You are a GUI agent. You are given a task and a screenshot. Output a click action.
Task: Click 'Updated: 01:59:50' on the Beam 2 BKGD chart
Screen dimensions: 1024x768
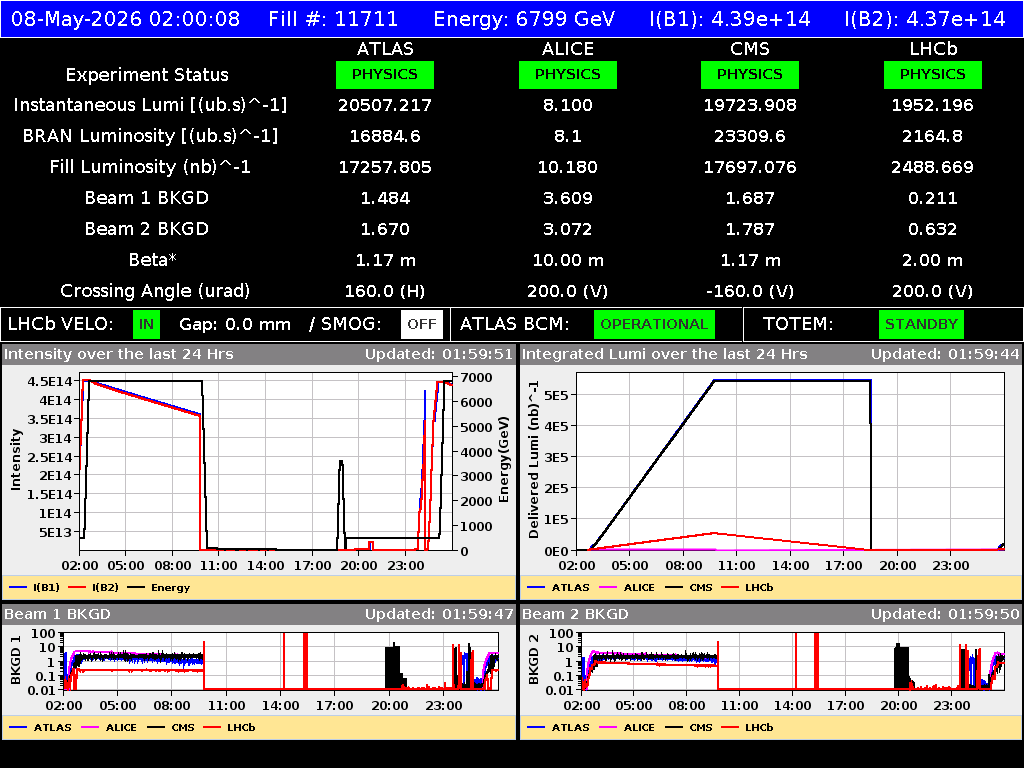coord(945,614)
